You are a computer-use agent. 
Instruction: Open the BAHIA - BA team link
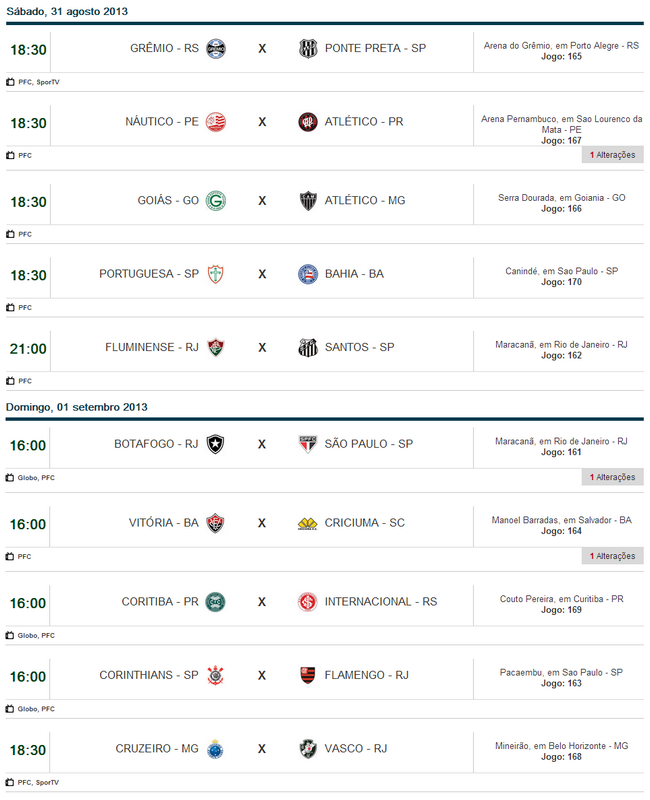pos(354,274)
